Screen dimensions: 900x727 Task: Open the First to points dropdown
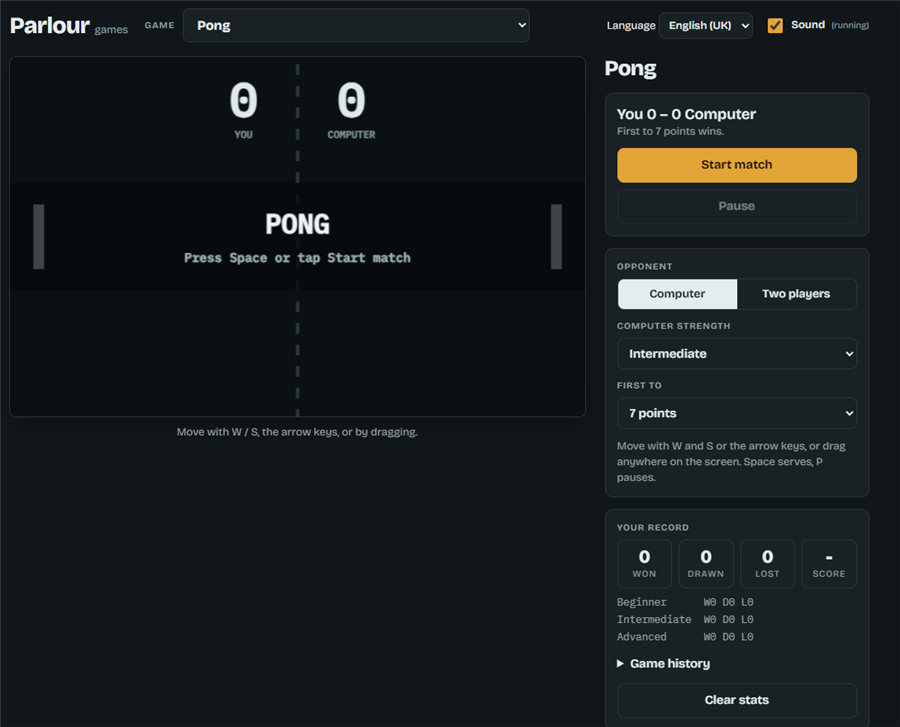(x=737, y=413)
